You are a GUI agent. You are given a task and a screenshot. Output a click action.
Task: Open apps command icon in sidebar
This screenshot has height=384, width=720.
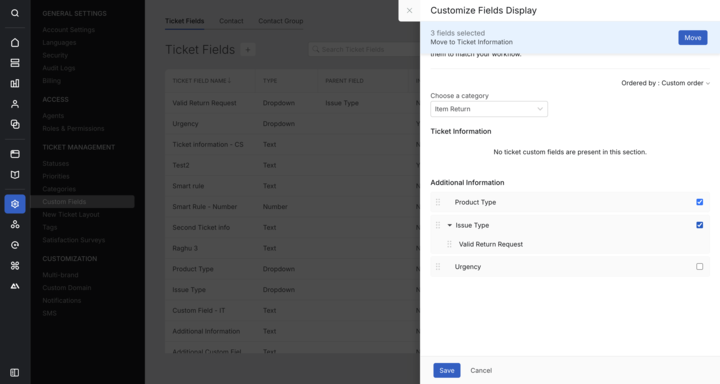[15, 265]
